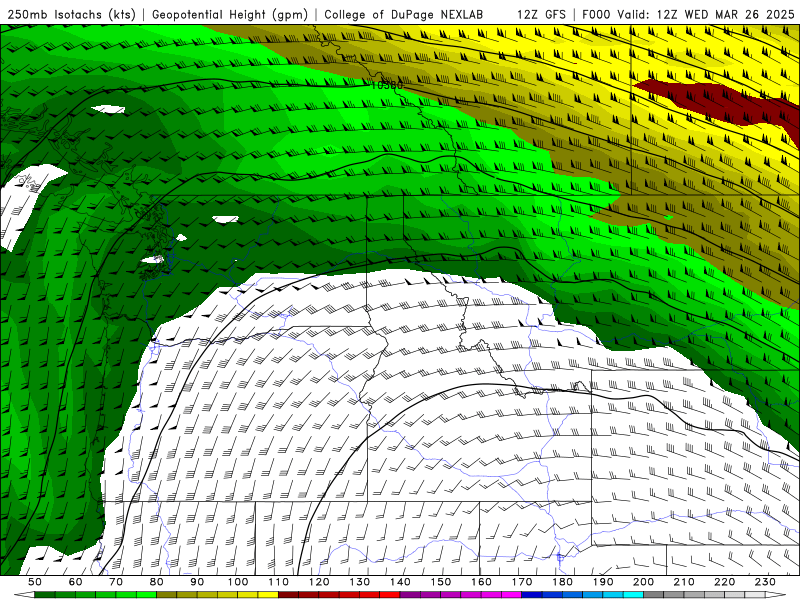Click the 'College of DuPage NEXLAB' label
Image resolution: width=800 pixels, height=600 pixels.
pos(404,15)
